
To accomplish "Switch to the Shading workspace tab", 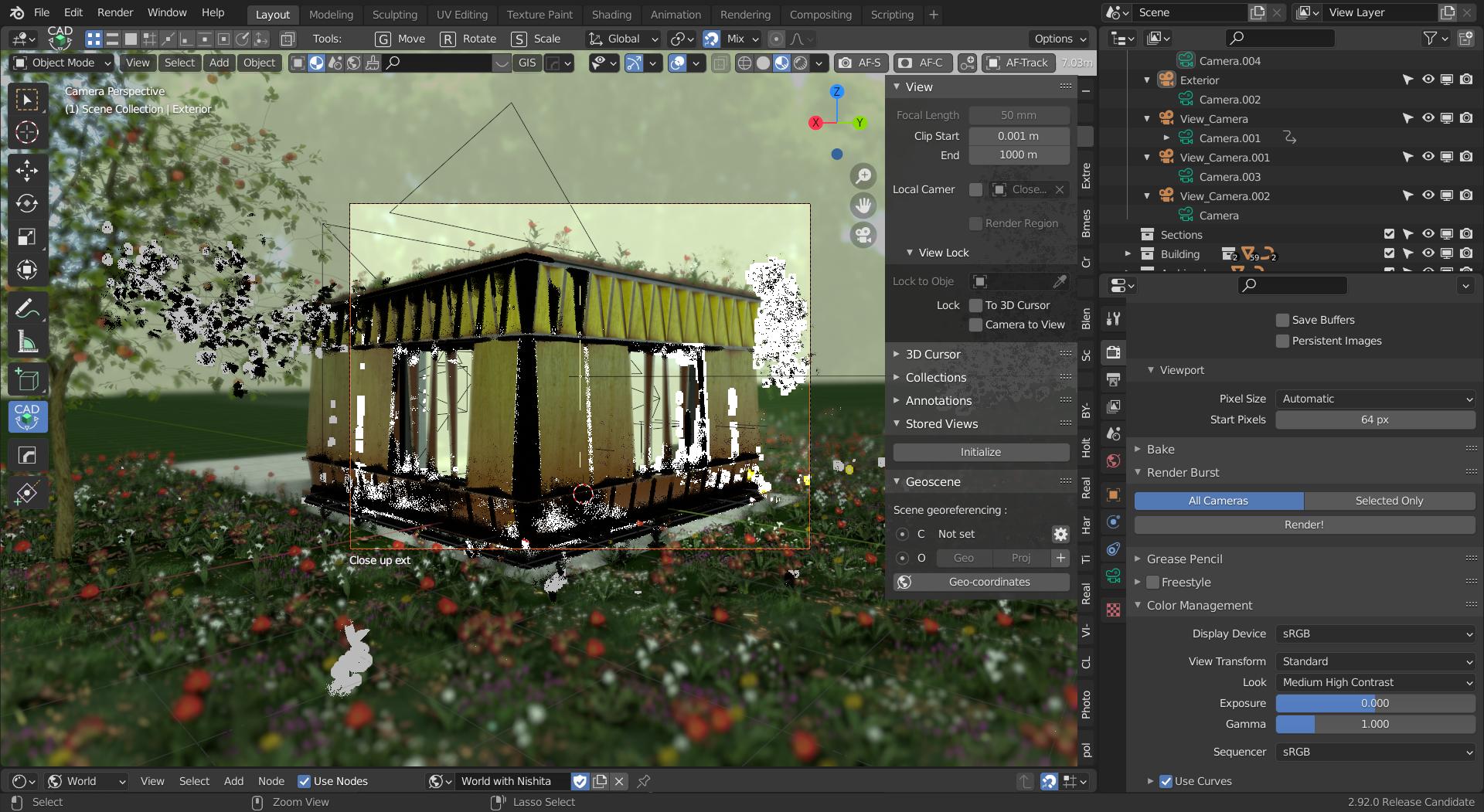I will pyautogui.click(x=611, y=15).
